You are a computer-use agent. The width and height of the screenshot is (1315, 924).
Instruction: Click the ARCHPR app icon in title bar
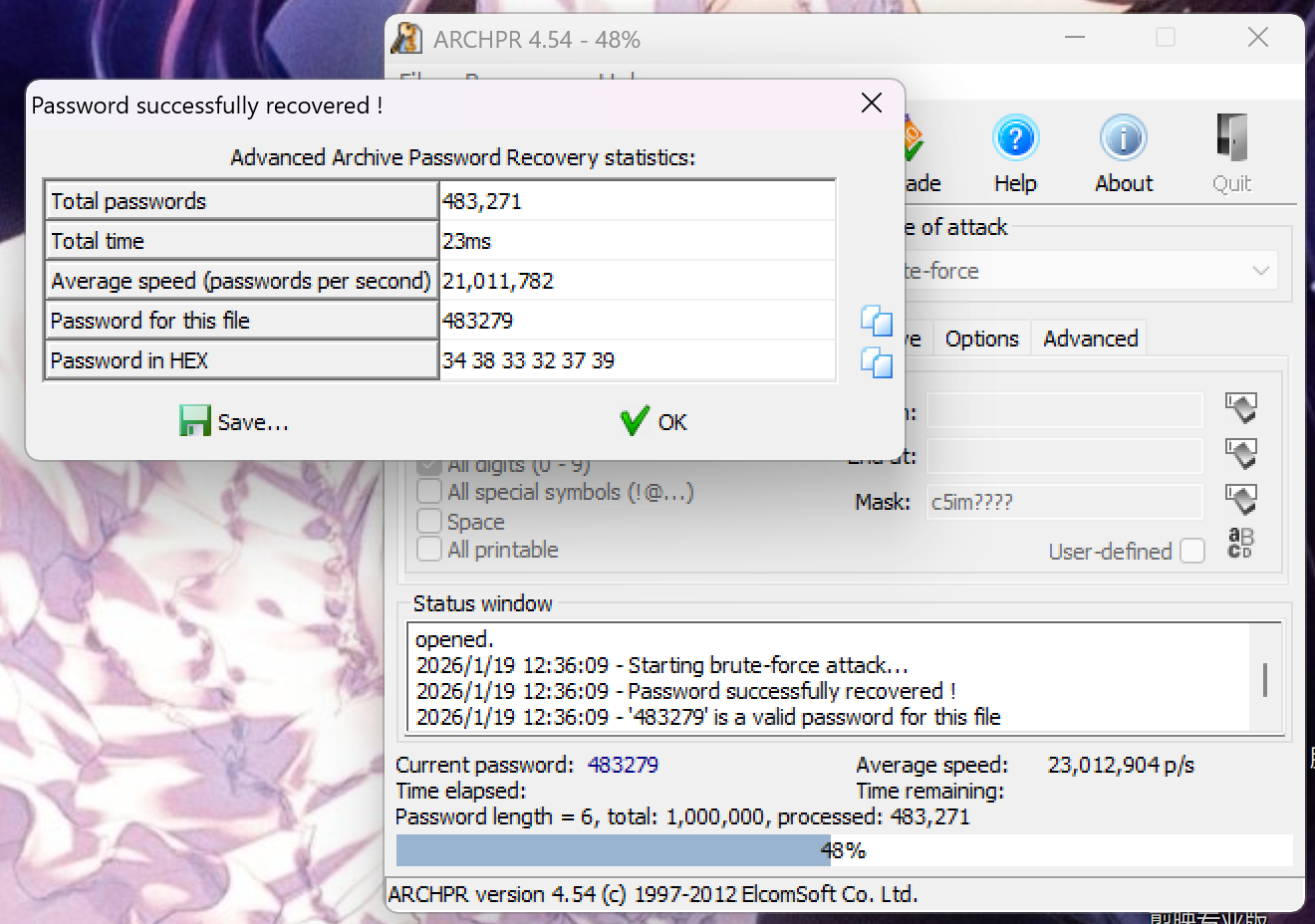point(405,39)
